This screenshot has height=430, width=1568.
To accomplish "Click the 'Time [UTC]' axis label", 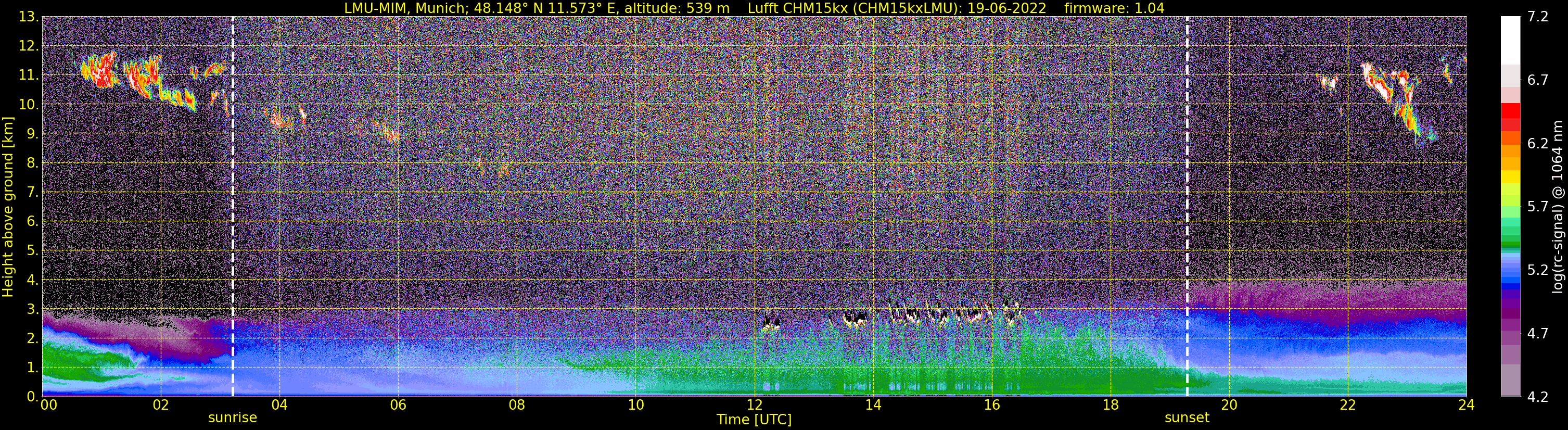I will point(754,420).
